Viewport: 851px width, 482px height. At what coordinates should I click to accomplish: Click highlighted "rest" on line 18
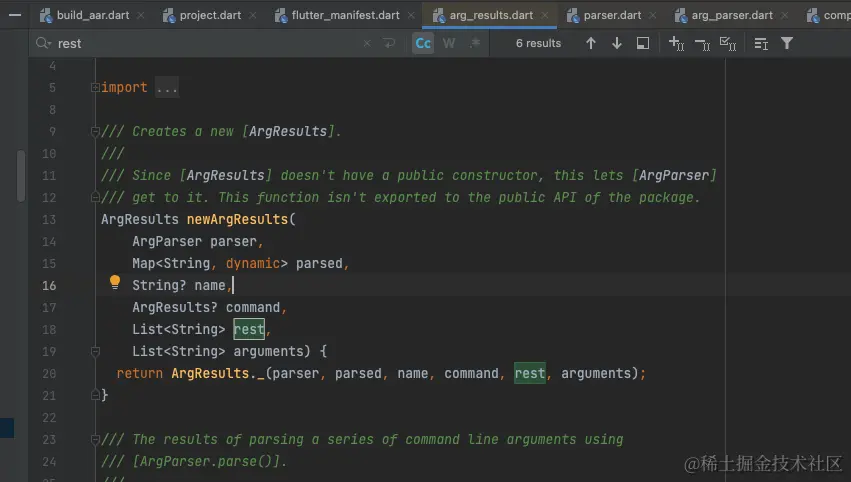point(249,329)
